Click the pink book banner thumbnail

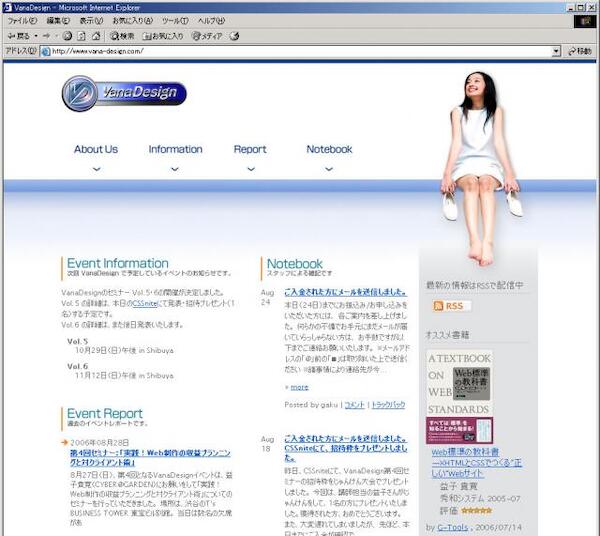point(459,430)
